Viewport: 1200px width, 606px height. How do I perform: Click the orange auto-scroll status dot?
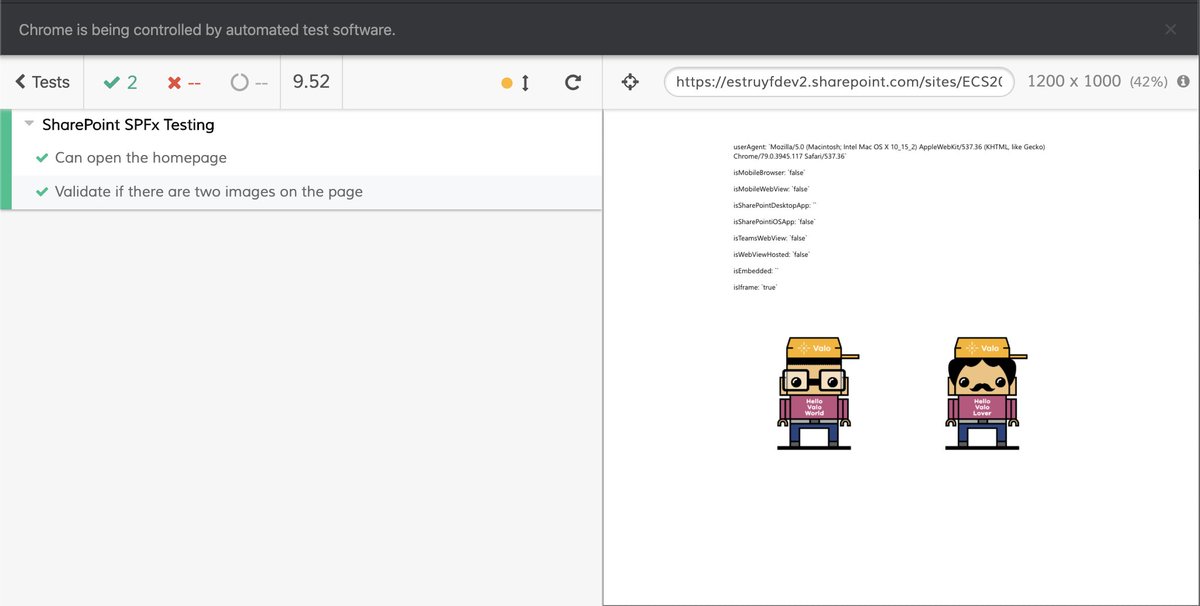[507, 83]
